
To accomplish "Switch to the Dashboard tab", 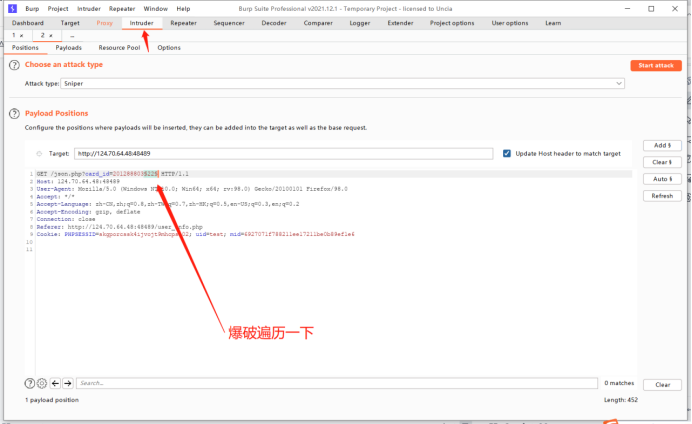I will tap(28, 23).
